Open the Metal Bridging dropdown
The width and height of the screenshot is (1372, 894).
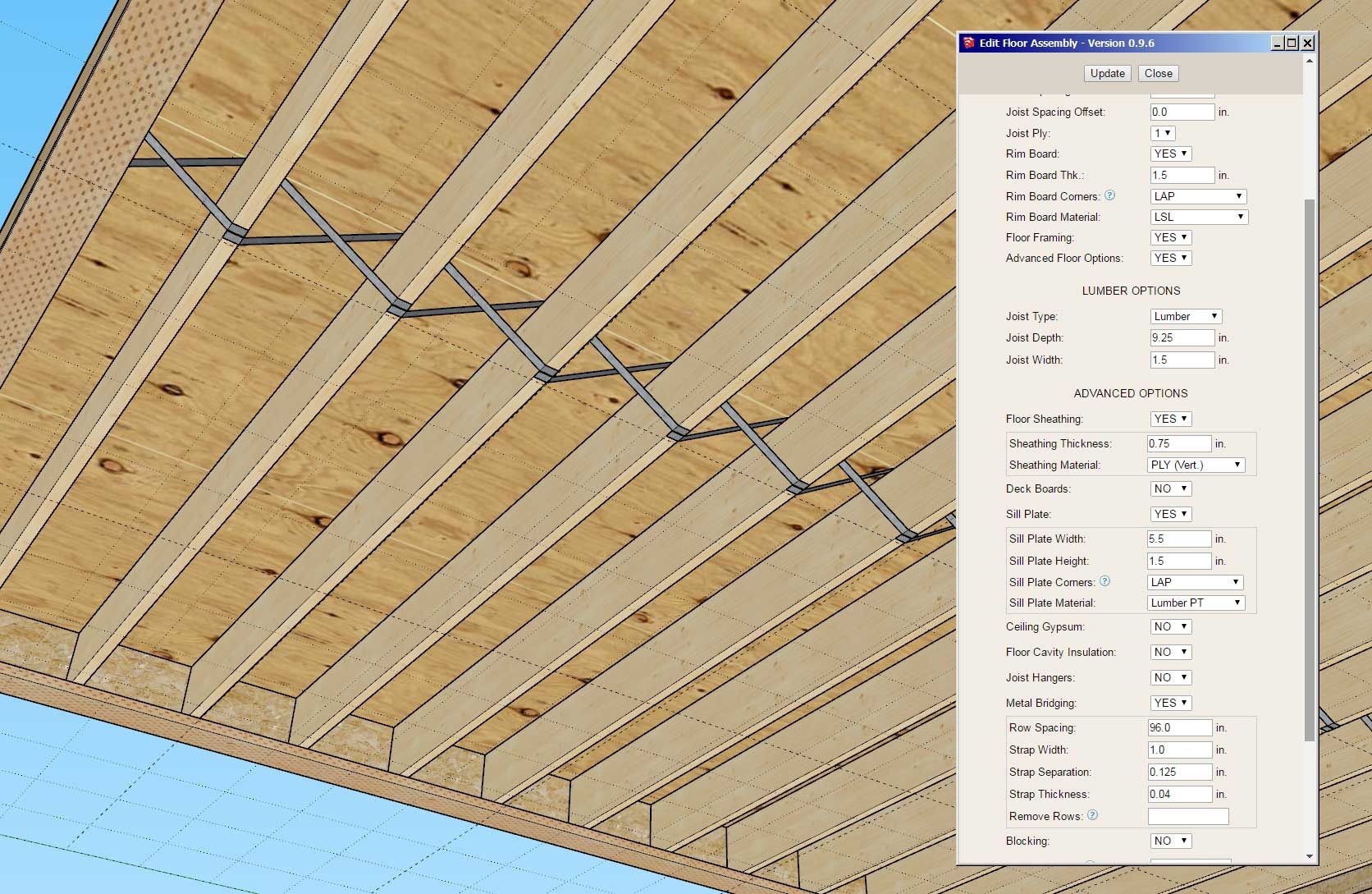(x=1171, y=703)
